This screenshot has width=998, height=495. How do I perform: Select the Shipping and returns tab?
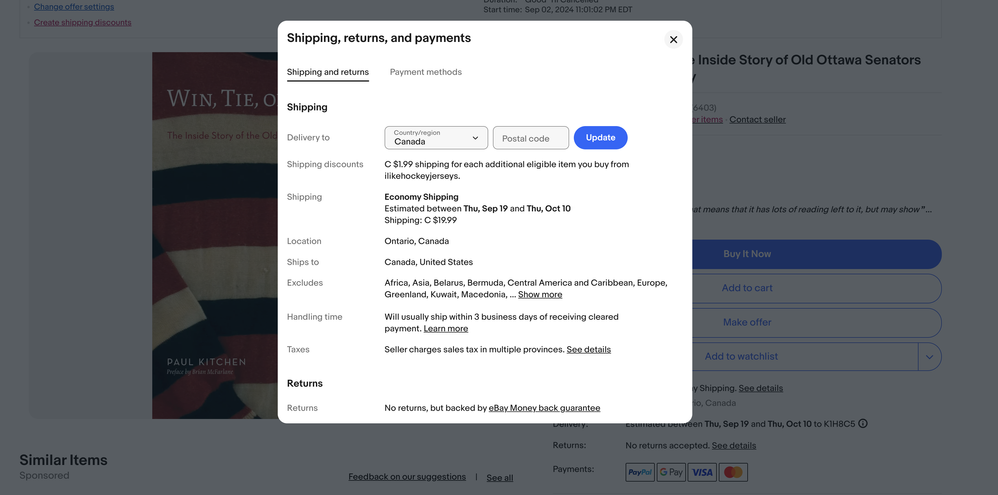point(327,72)
